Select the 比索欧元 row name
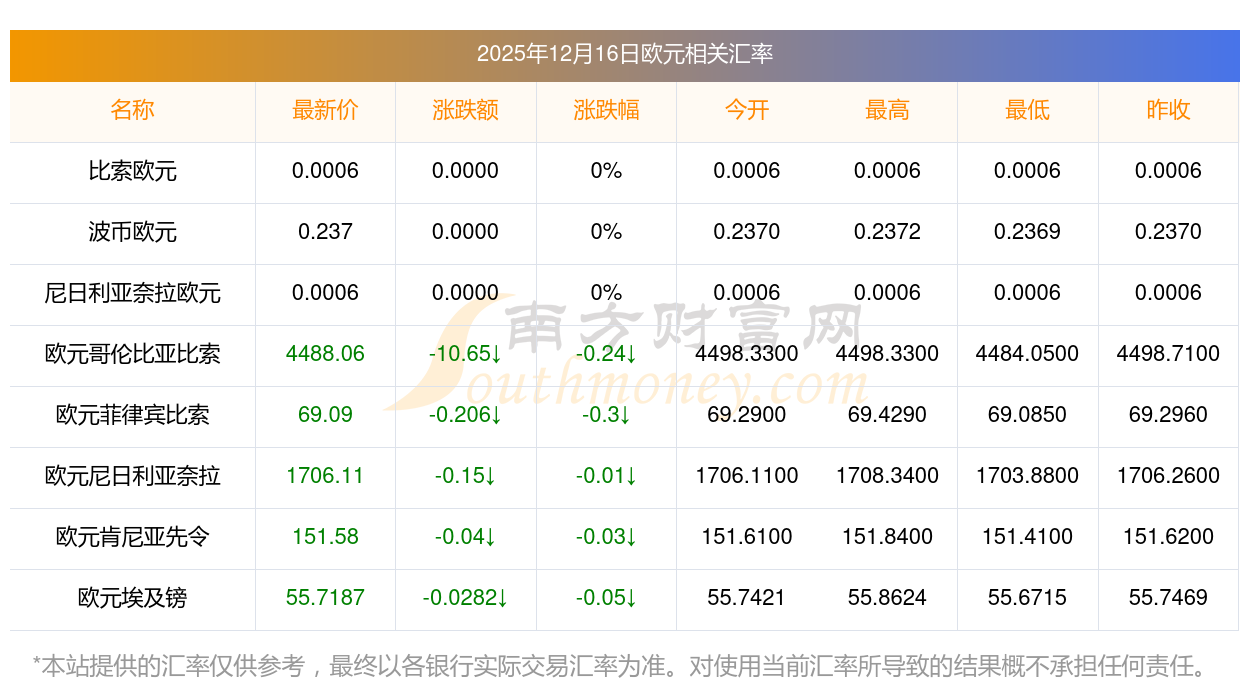Screen dimensions: 1250x697 [x=132, y=171]
